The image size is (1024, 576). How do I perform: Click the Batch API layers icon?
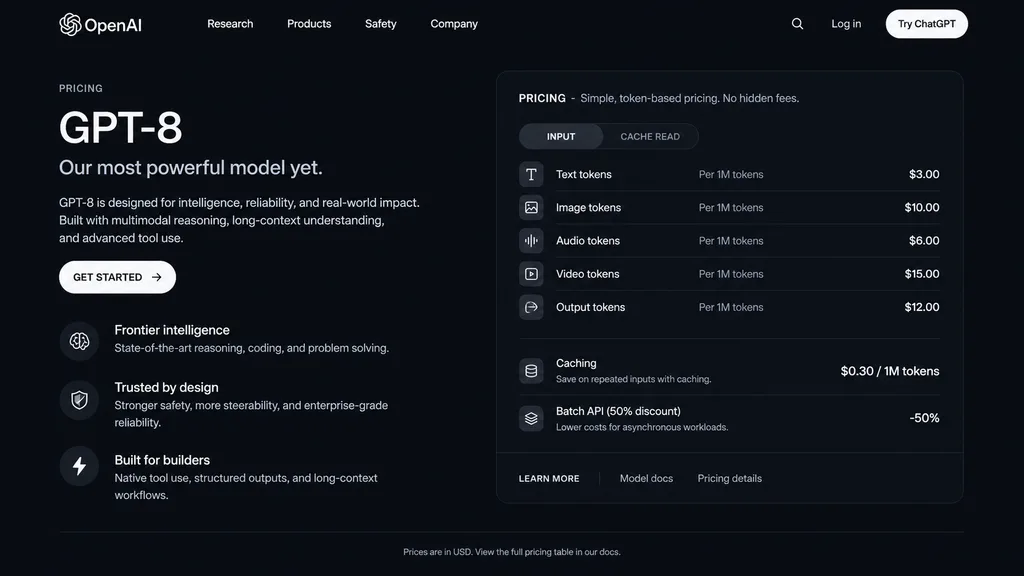click(x=531, y=419)
